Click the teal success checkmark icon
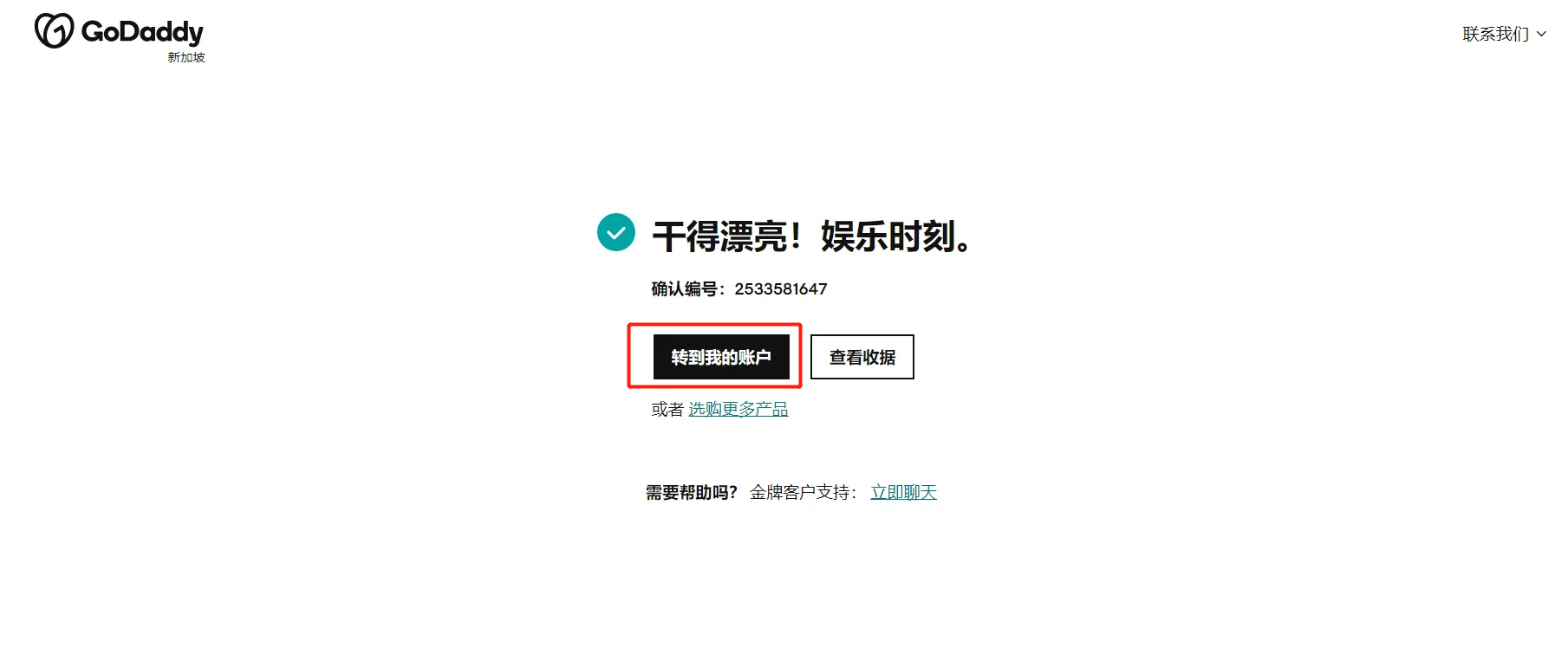Screen dimensions: 1568x654 tap(616, 232)
